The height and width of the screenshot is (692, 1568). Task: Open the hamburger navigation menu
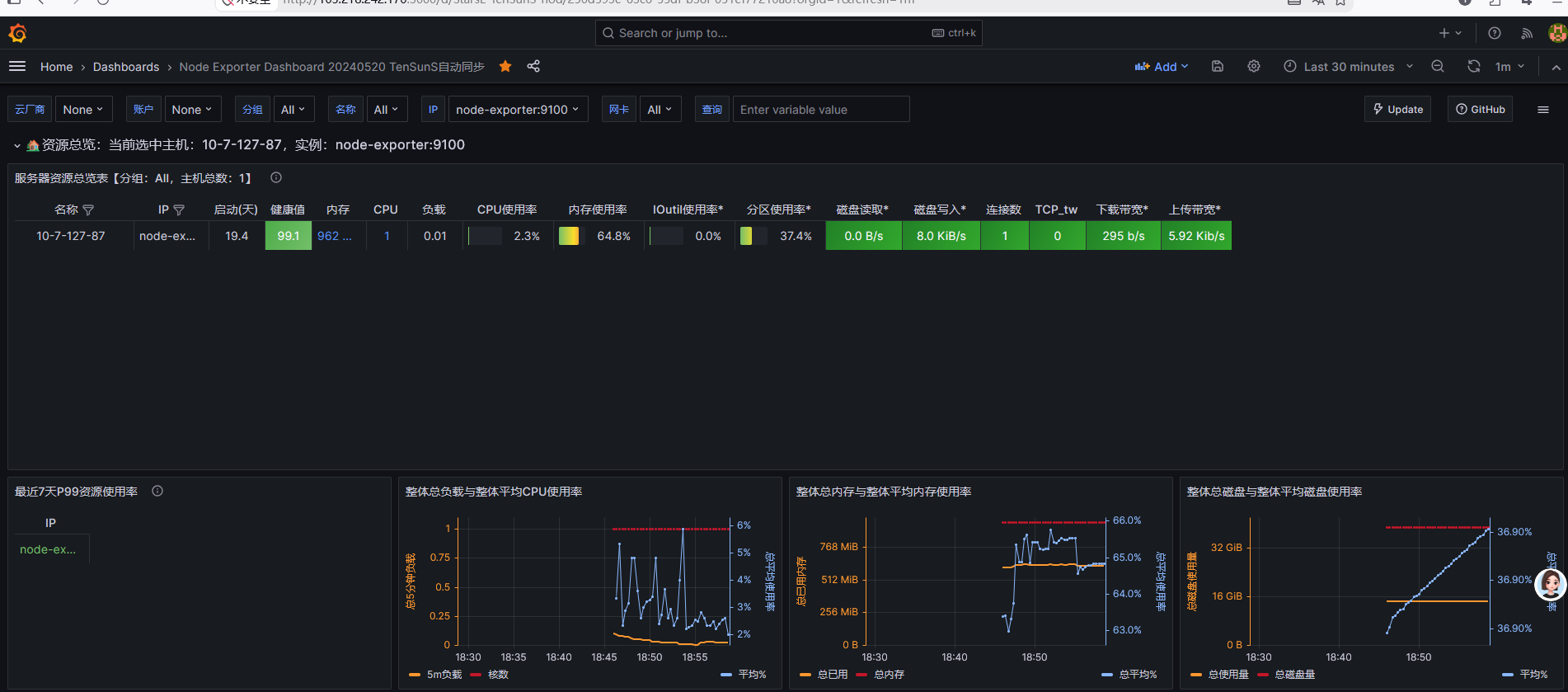click(17, 67)
